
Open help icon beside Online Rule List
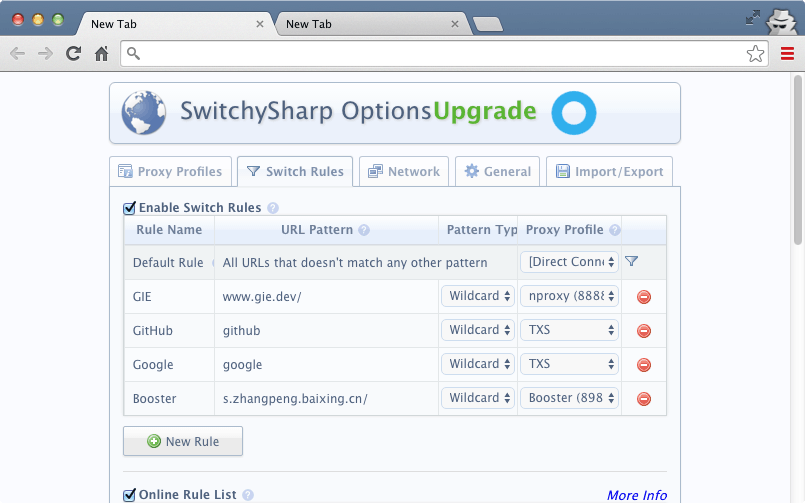point(248,495)
